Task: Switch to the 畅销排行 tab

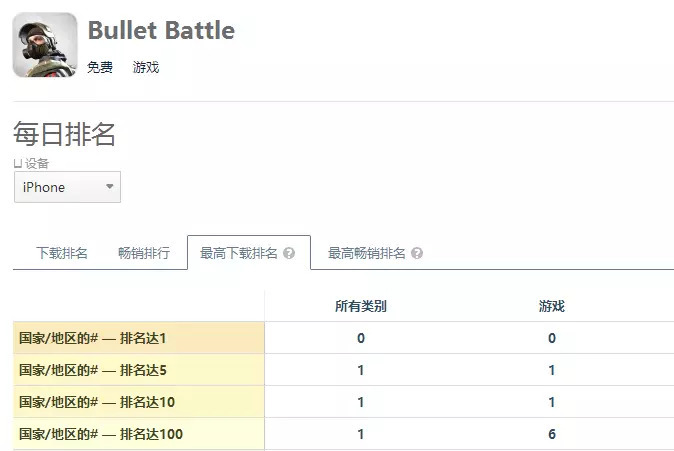Action: coord(144,253)
